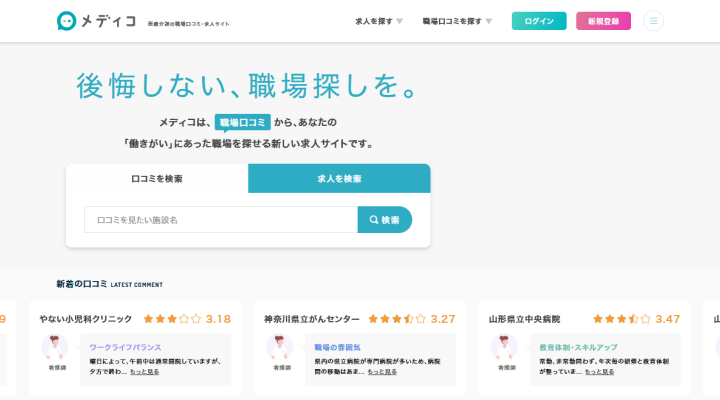Click the ログイン button

[x=539, y=21]
